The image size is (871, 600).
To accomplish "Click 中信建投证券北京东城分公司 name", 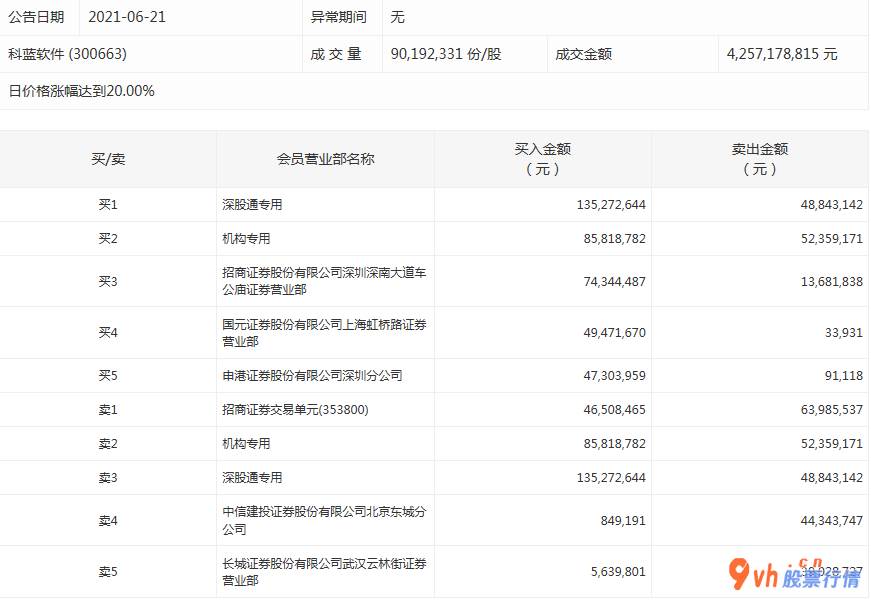I will click(324, 520).
